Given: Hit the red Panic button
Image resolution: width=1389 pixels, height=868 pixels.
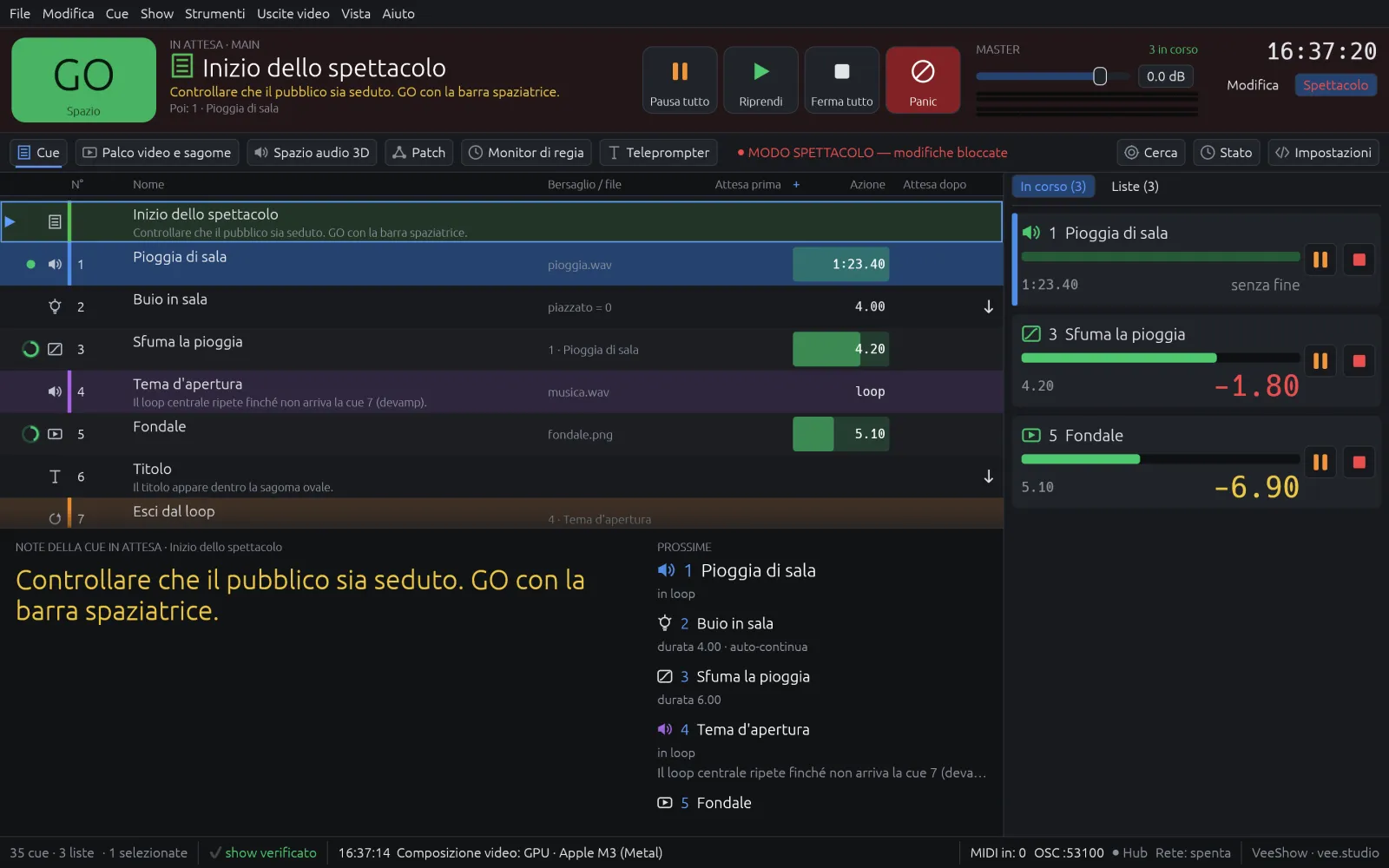Looking at the screenshot, I should pyautogui.click(x=923, y=80).
